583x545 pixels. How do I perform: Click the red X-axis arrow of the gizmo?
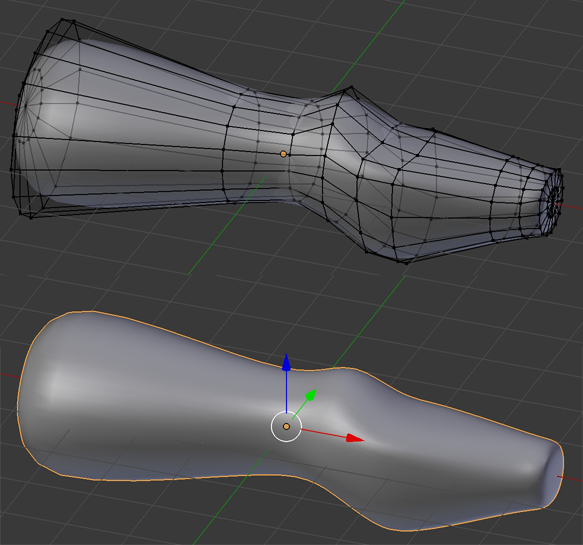[332, 435]
